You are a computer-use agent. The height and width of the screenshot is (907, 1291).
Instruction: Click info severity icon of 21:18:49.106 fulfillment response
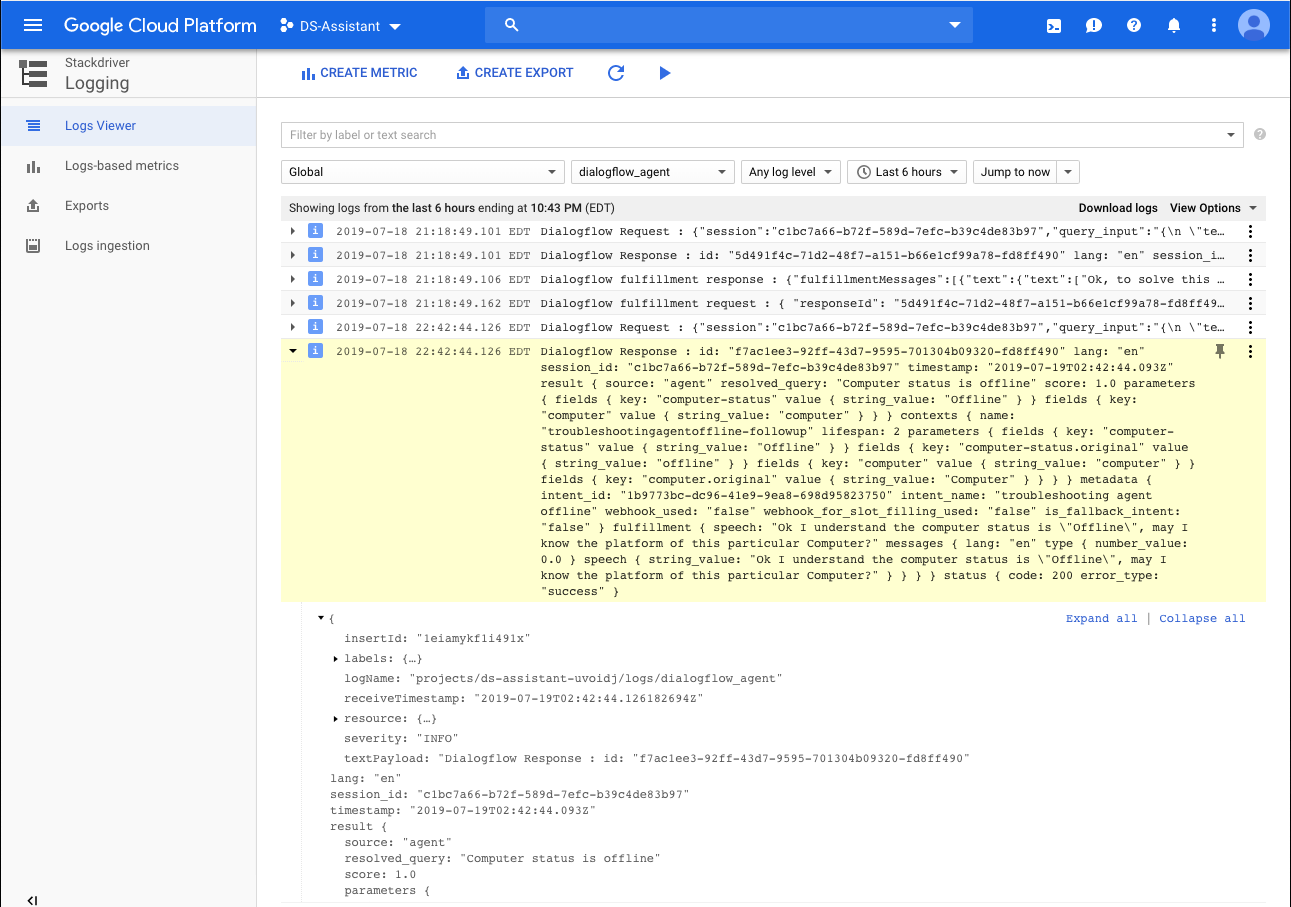tap(315, 279)
